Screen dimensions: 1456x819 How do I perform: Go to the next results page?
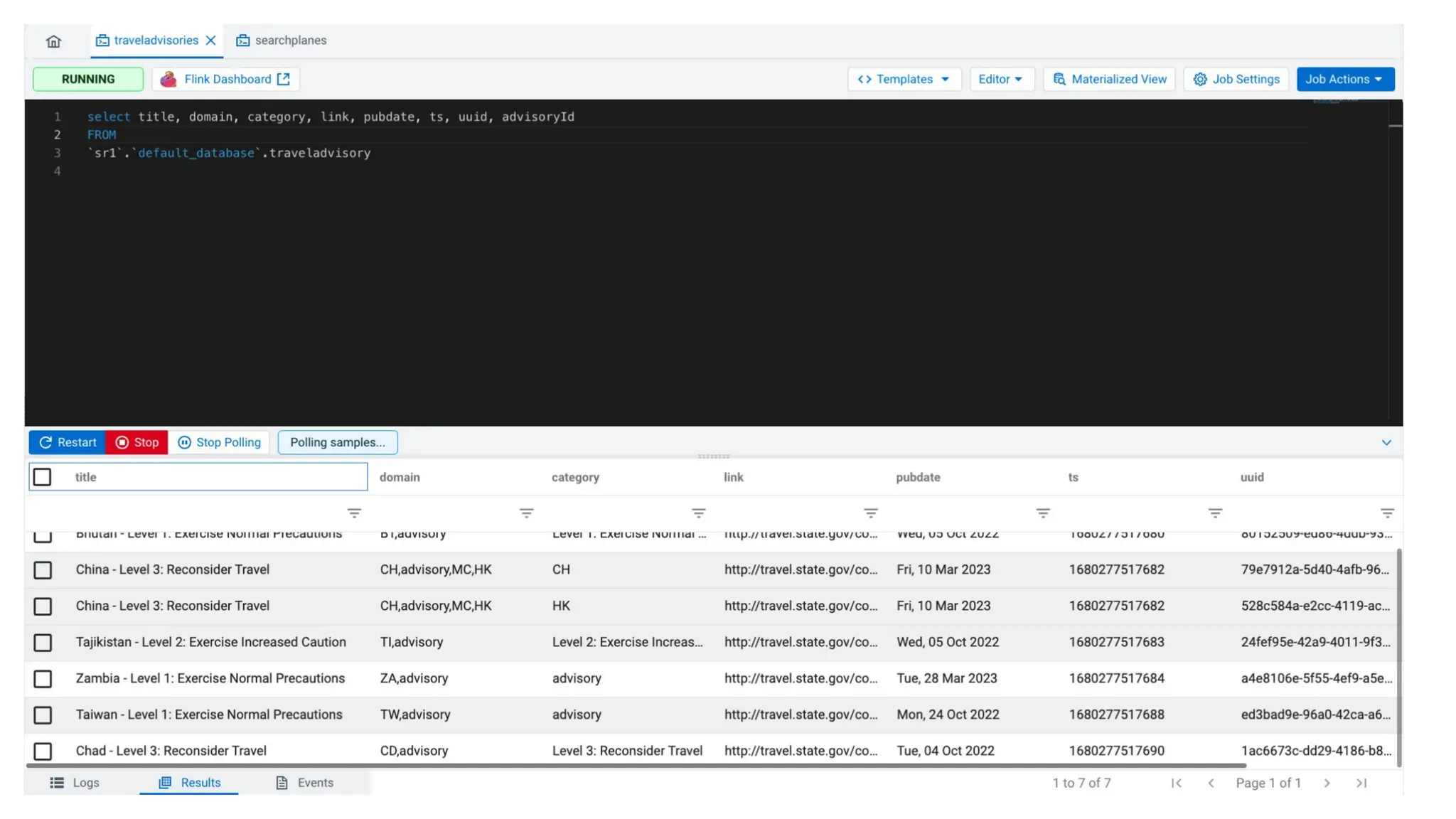coord(1327,783)
